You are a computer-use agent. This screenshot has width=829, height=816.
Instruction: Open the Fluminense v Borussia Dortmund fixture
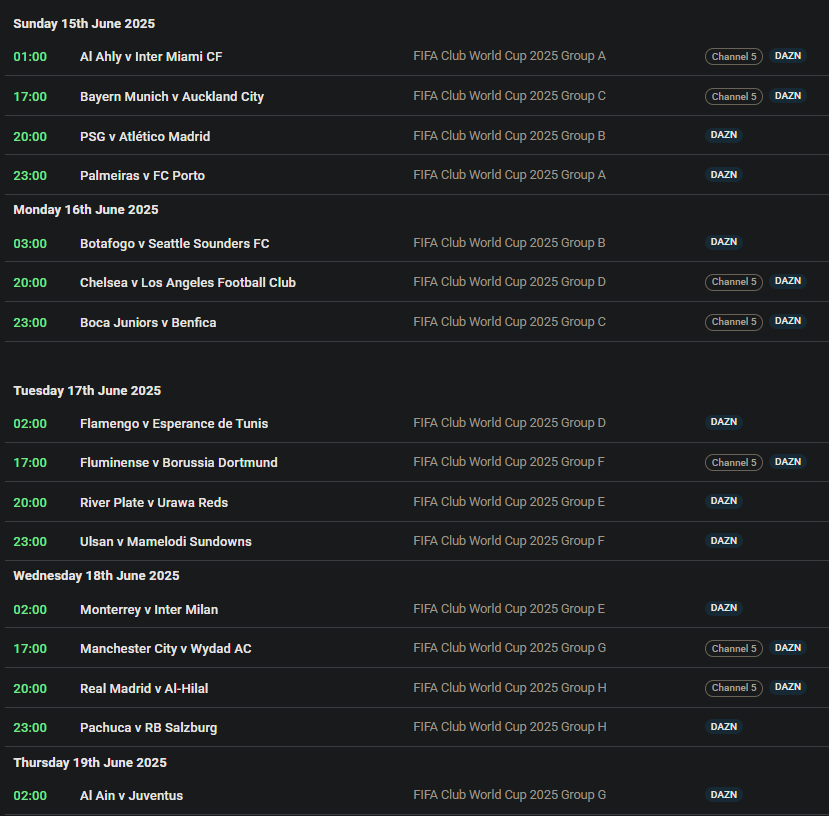pyautogui.click(x=179, y=463)
